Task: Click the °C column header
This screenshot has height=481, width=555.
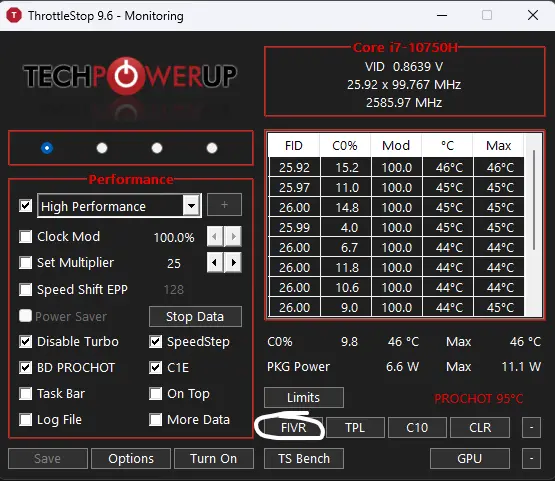Action: coord(447,145)
